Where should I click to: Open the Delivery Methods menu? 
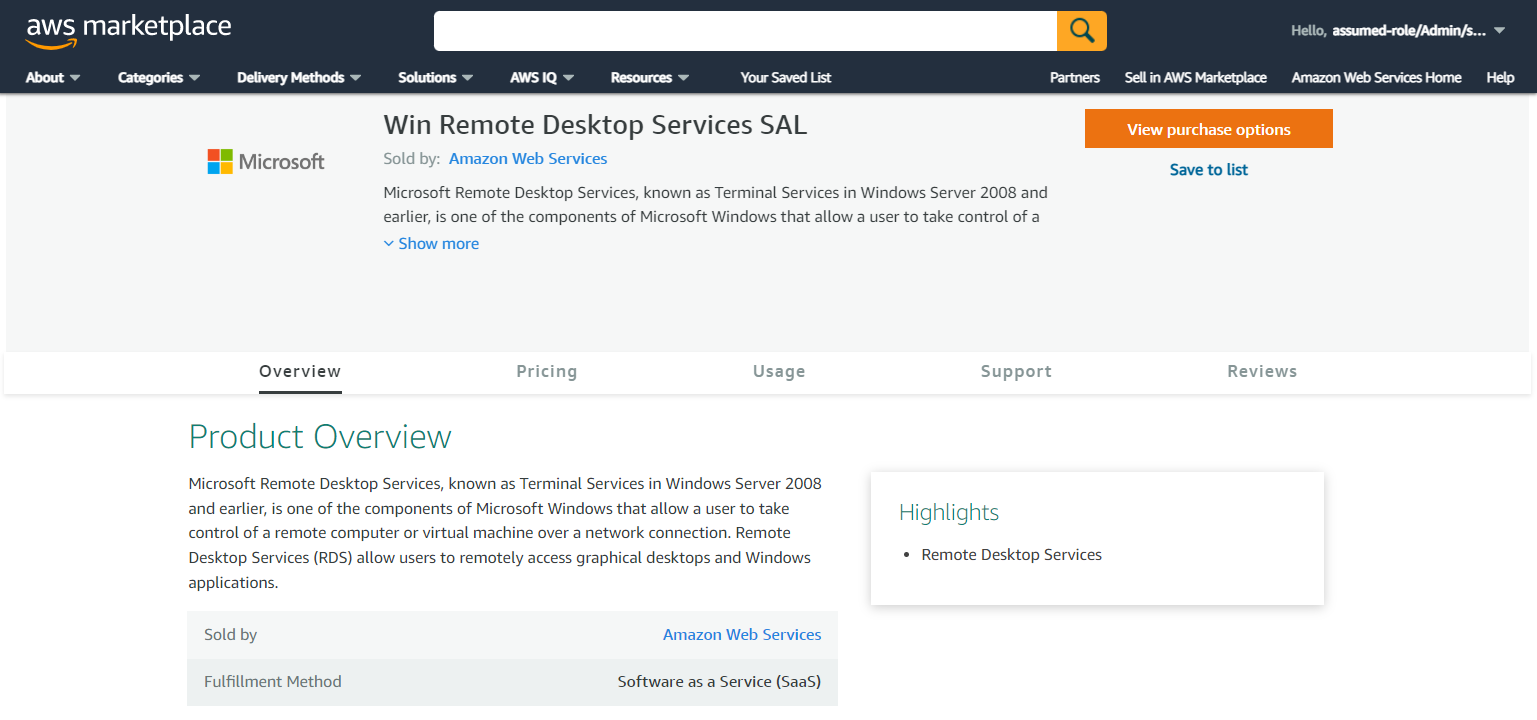[299, 78]
